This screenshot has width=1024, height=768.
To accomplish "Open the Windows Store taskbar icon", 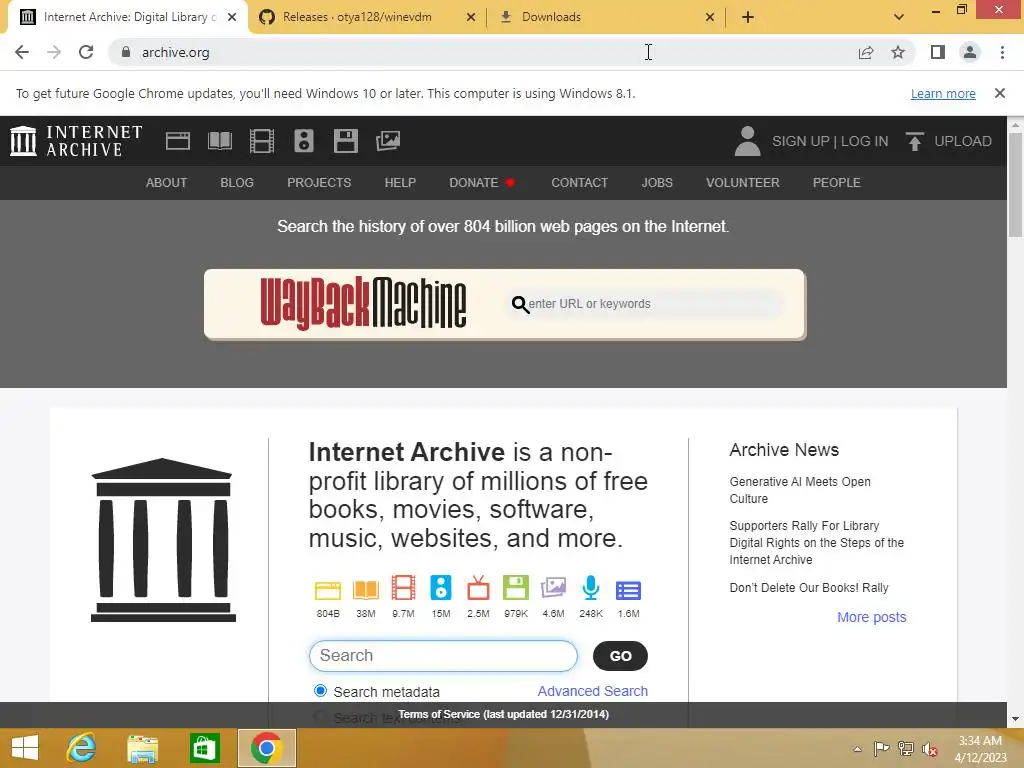I will tap(204, 748).
